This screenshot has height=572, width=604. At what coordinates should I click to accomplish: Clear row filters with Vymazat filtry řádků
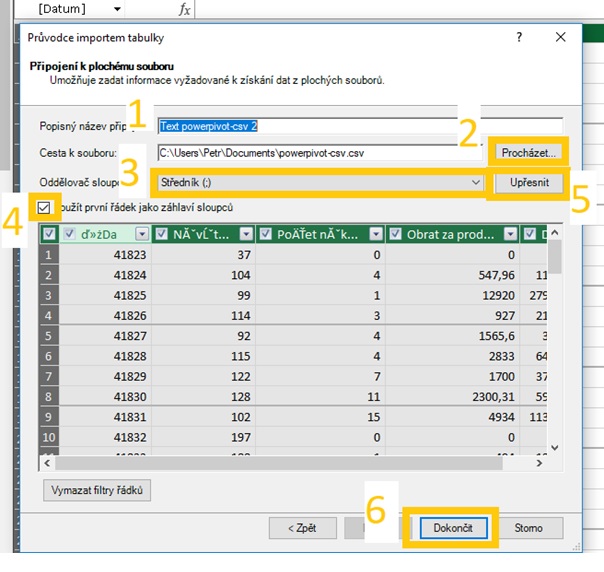coord(97,490)
